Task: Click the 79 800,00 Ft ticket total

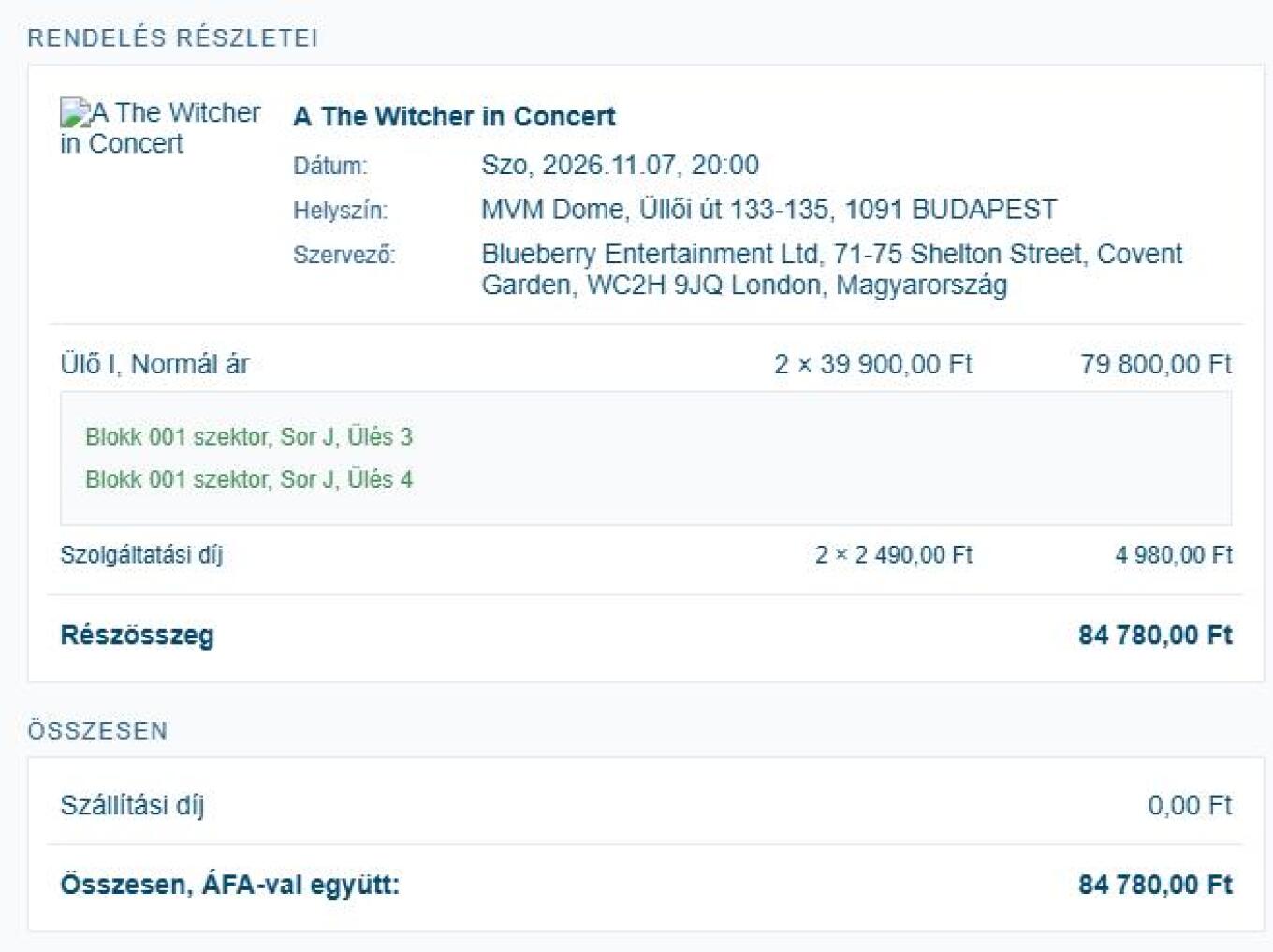Action: coord(1155,364)
